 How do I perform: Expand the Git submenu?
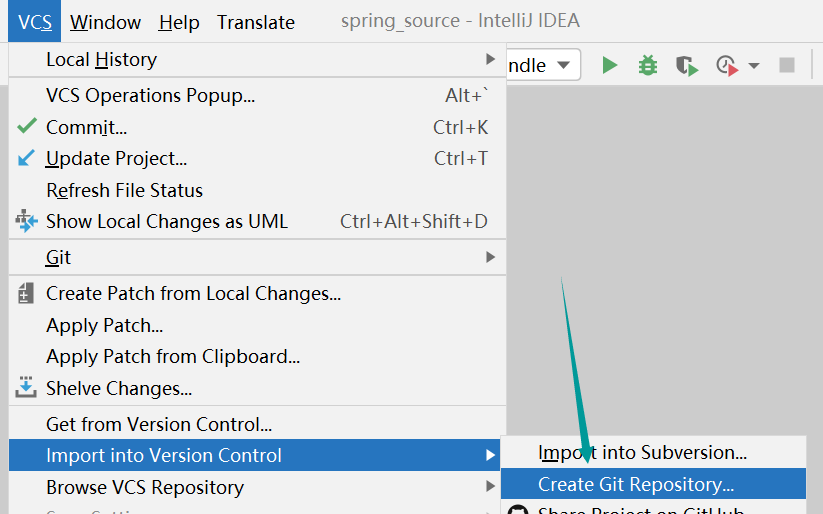257,257
